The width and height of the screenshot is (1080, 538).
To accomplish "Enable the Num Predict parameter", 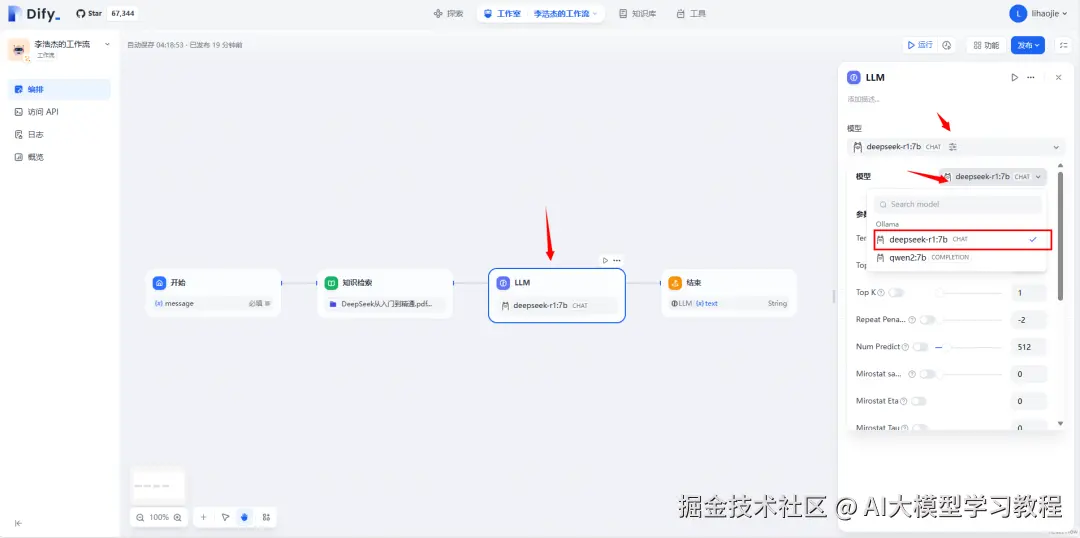I will (x=921, y=347).
